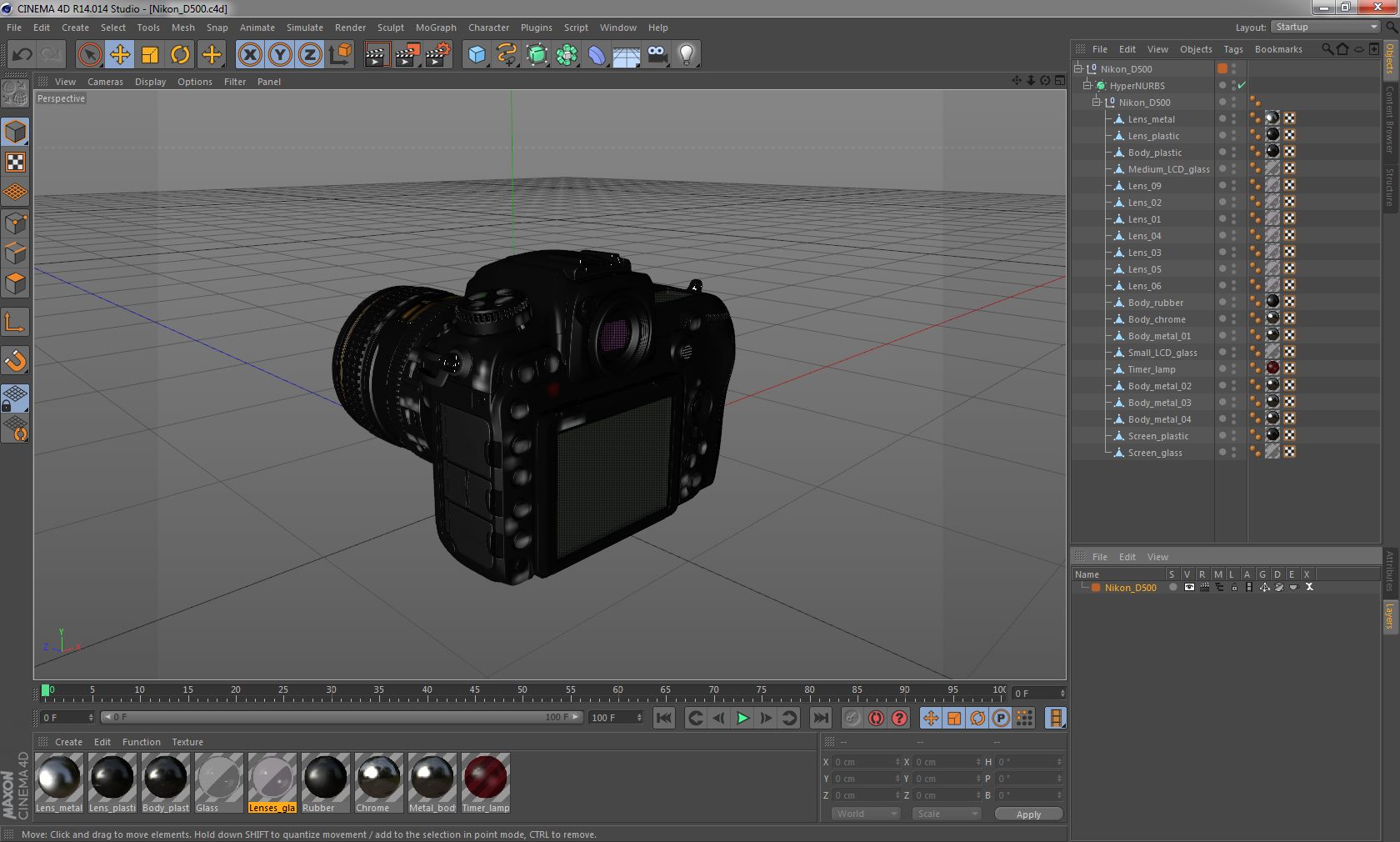Screen dimensions: 1400x842
Task: Open the viewport Cameras menu
Action: pyautogui.click(x=105, y=82)
